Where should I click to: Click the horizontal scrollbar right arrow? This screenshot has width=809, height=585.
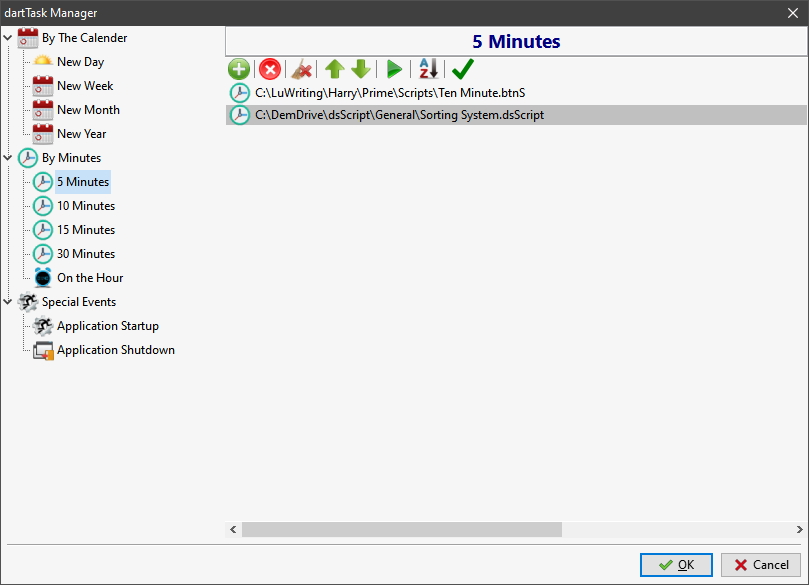(x=799, y=529)
